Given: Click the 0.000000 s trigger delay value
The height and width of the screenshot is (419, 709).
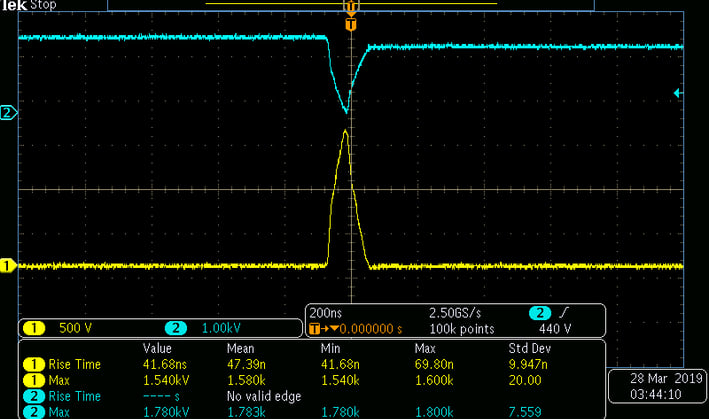Looking at the screenshot, I should [x=371, y=329].
